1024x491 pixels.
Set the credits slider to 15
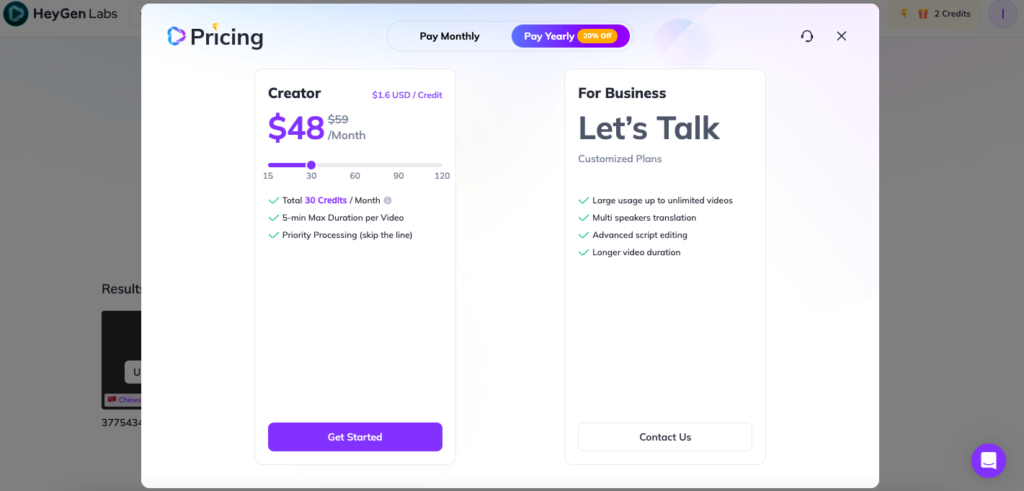pos(269,165)
